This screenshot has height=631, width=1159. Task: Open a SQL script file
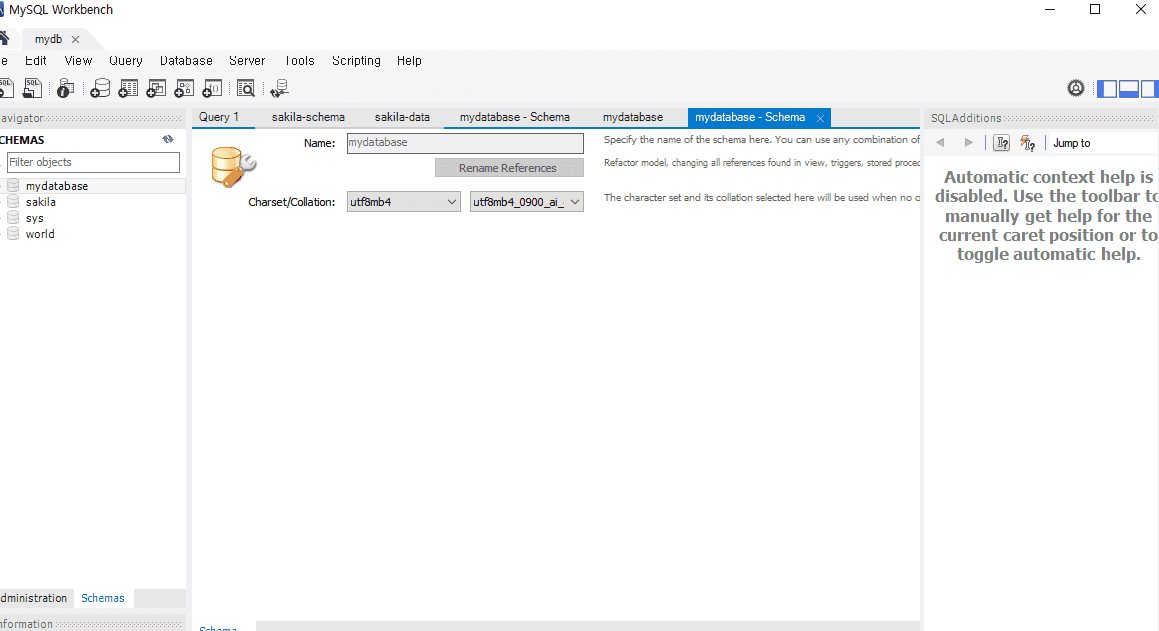32,89
